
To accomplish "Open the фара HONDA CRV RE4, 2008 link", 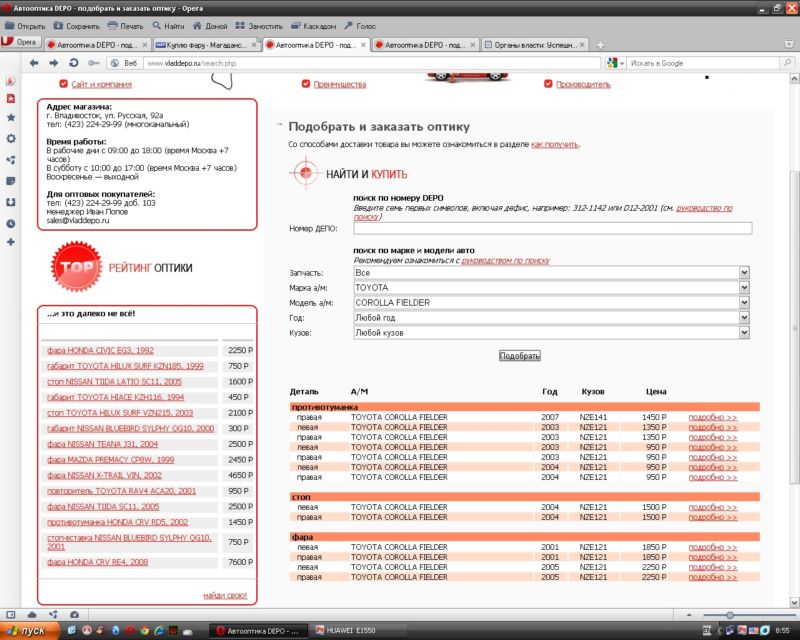I will [x=97, y=562].
